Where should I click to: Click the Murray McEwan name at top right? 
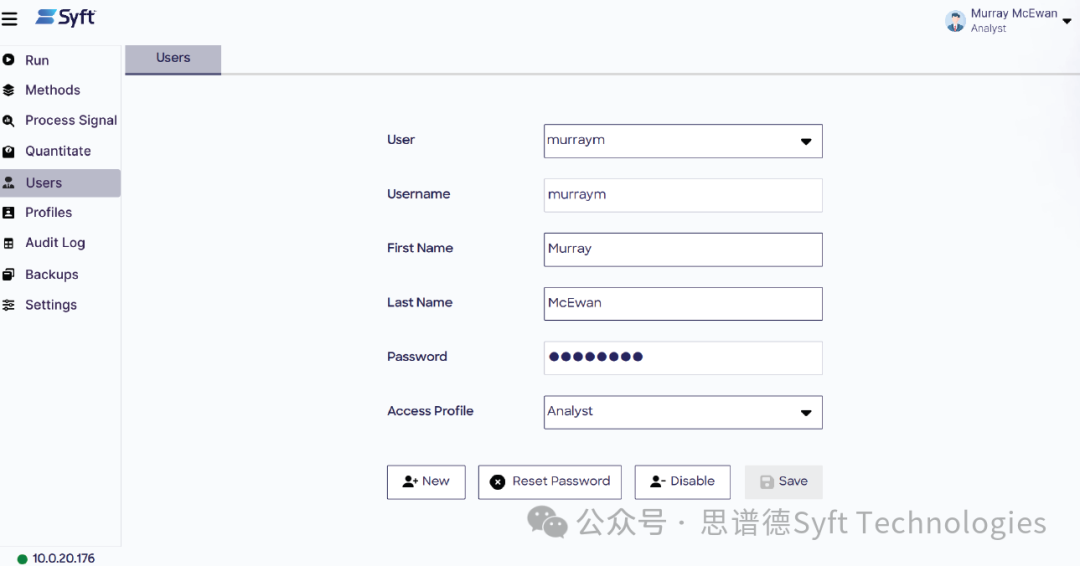coord(1014,13)
